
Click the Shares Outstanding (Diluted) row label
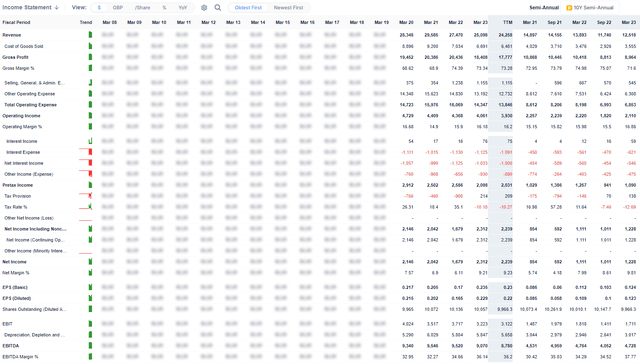pyautogui.click(x=34, y=309)
